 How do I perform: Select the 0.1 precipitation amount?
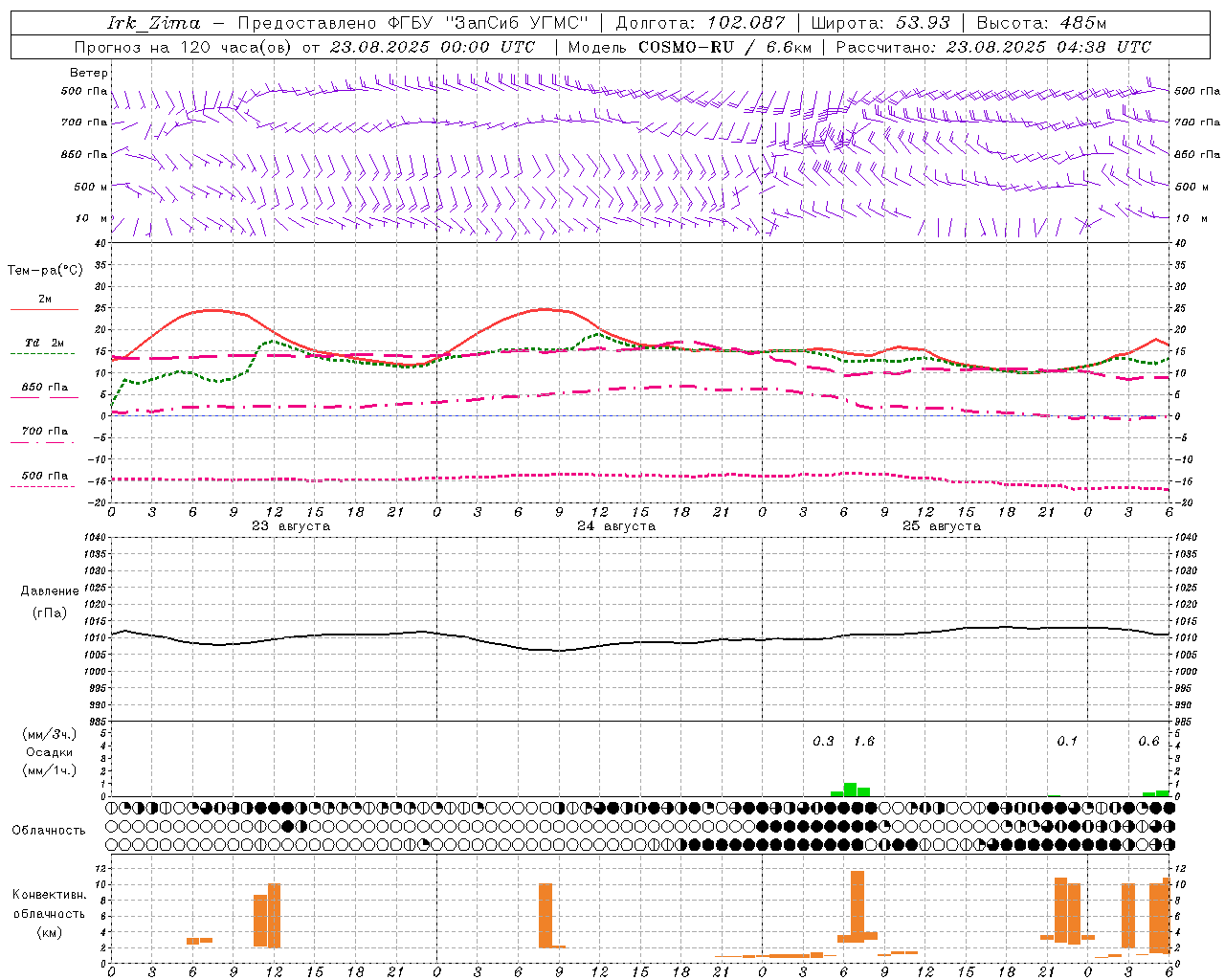1067,742
